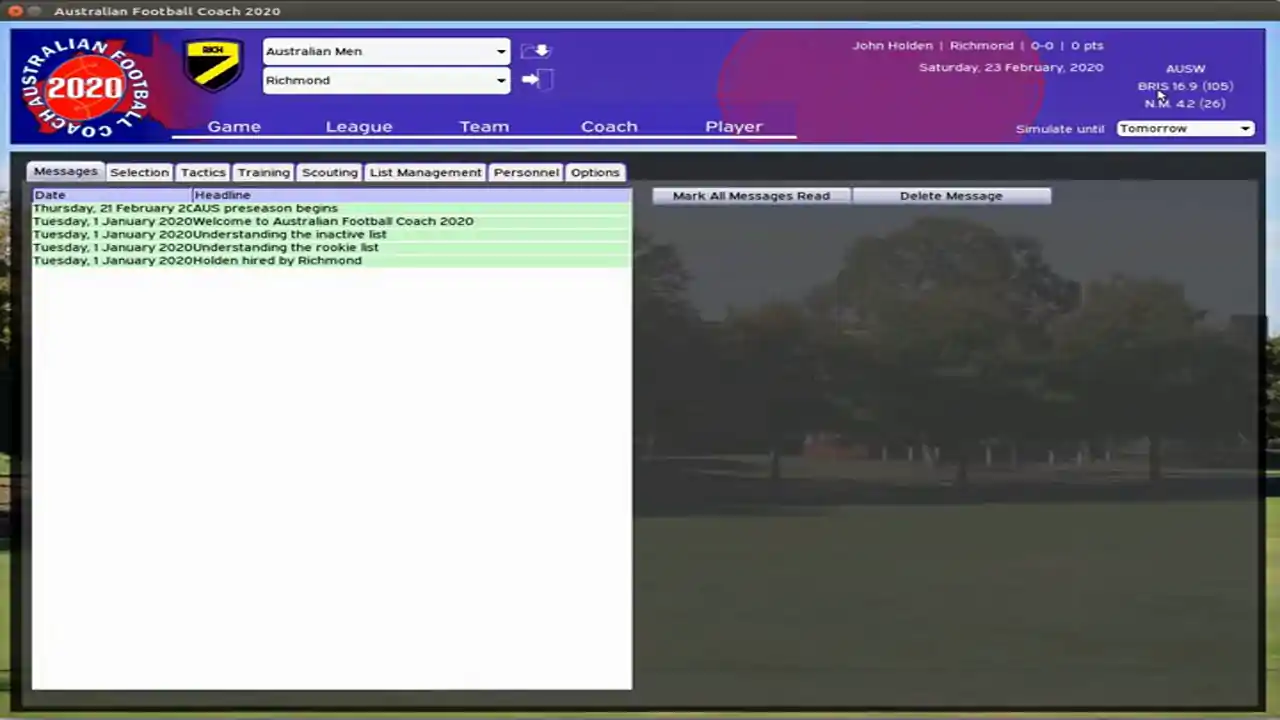The width and height of the screenshot is (1280, 720).
Task: Switch to the Selection tab
Action: [x=140, y=173]
